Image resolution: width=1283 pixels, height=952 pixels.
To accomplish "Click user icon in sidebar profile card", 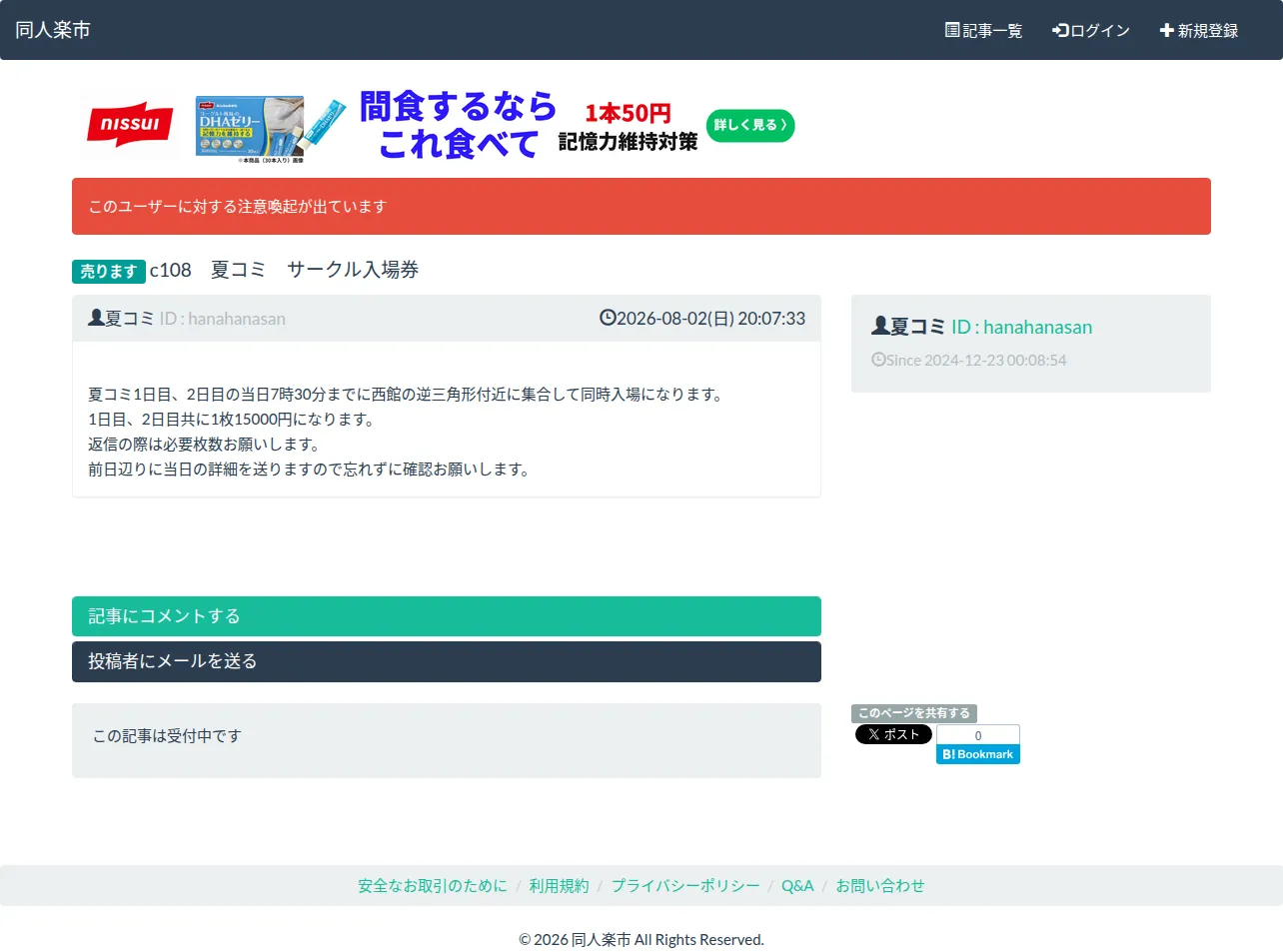I will coord(880,326).
